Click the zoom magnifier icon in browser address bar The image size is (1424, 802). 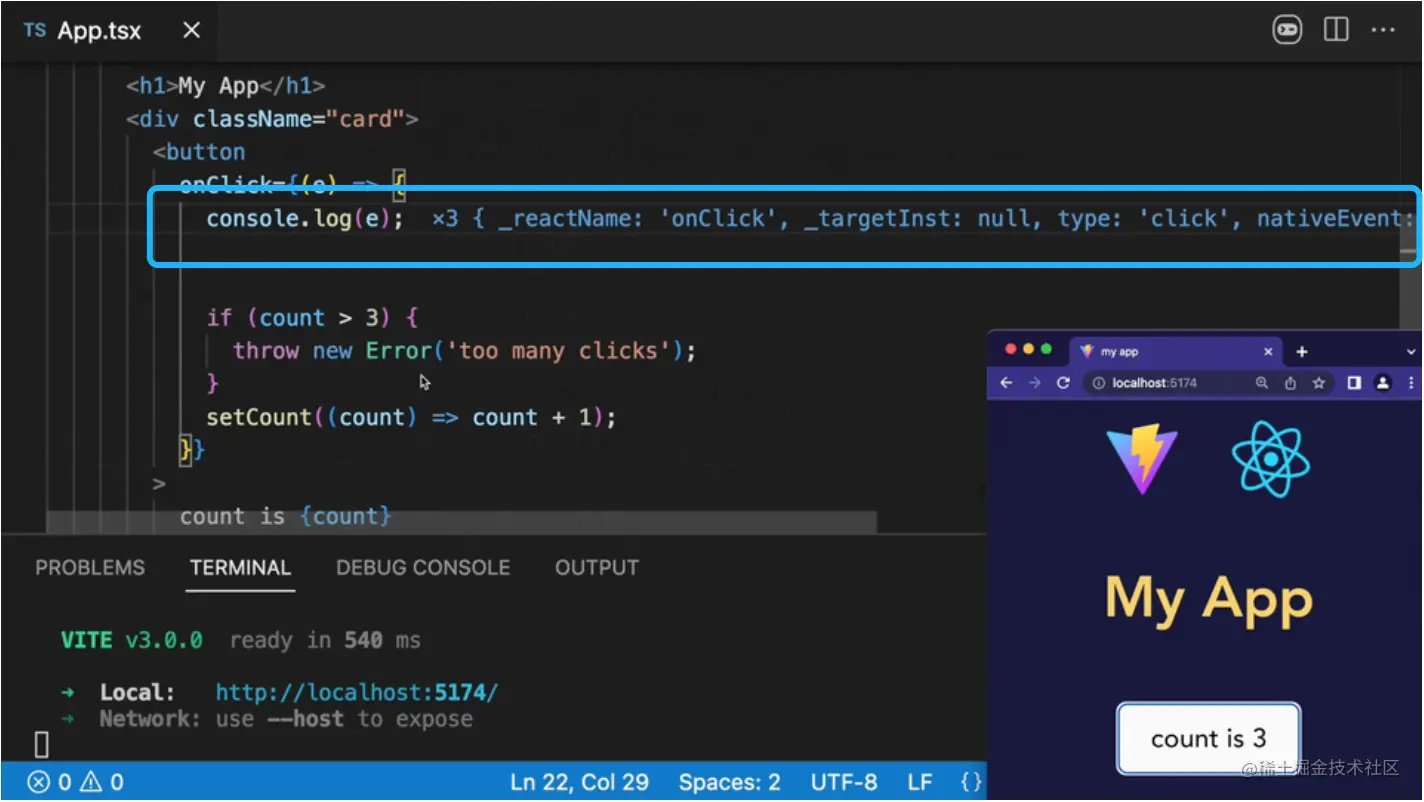point(1262,383)
